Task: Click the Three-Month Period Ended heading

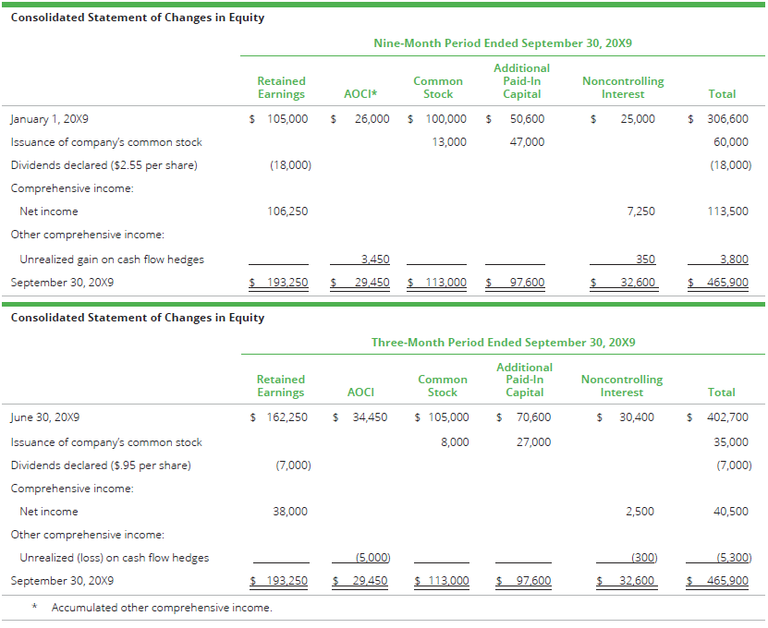Action: 503,342
